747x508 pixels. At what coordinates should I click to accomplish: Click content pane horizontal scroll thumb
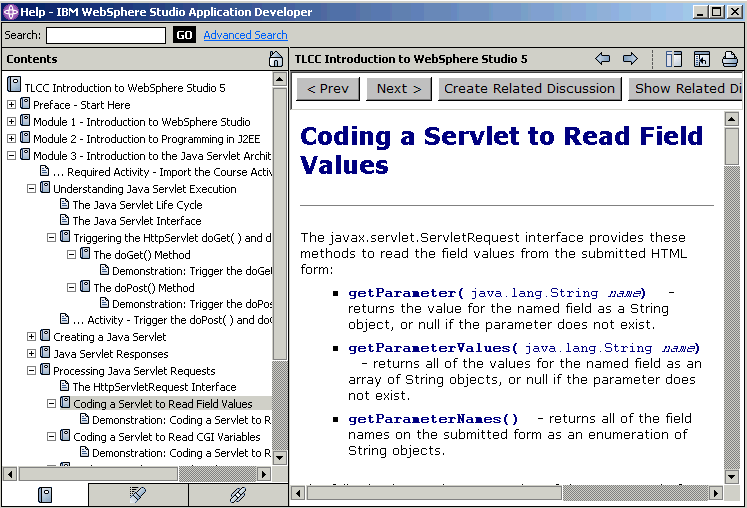coord(434,493)
